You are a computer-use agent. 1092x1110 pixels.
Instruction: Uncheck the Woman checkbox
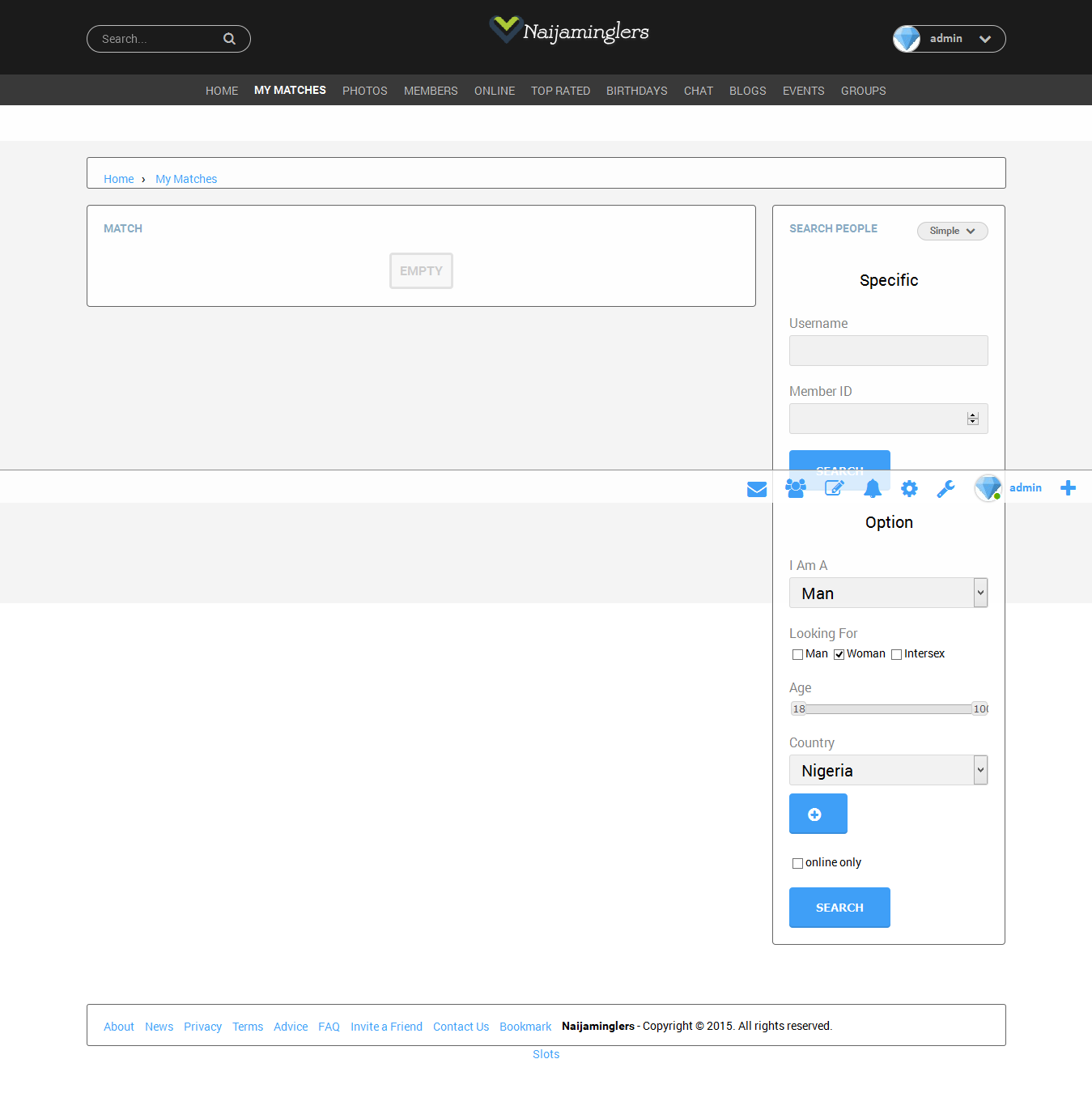pyautogui.click(x=839, y=654)
